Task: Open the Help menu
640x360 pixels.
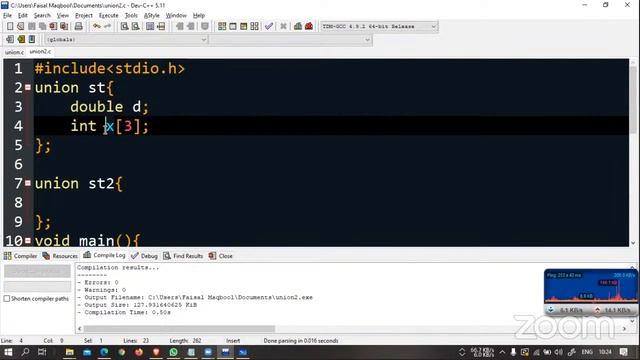Action: click(x=199, y=16)
